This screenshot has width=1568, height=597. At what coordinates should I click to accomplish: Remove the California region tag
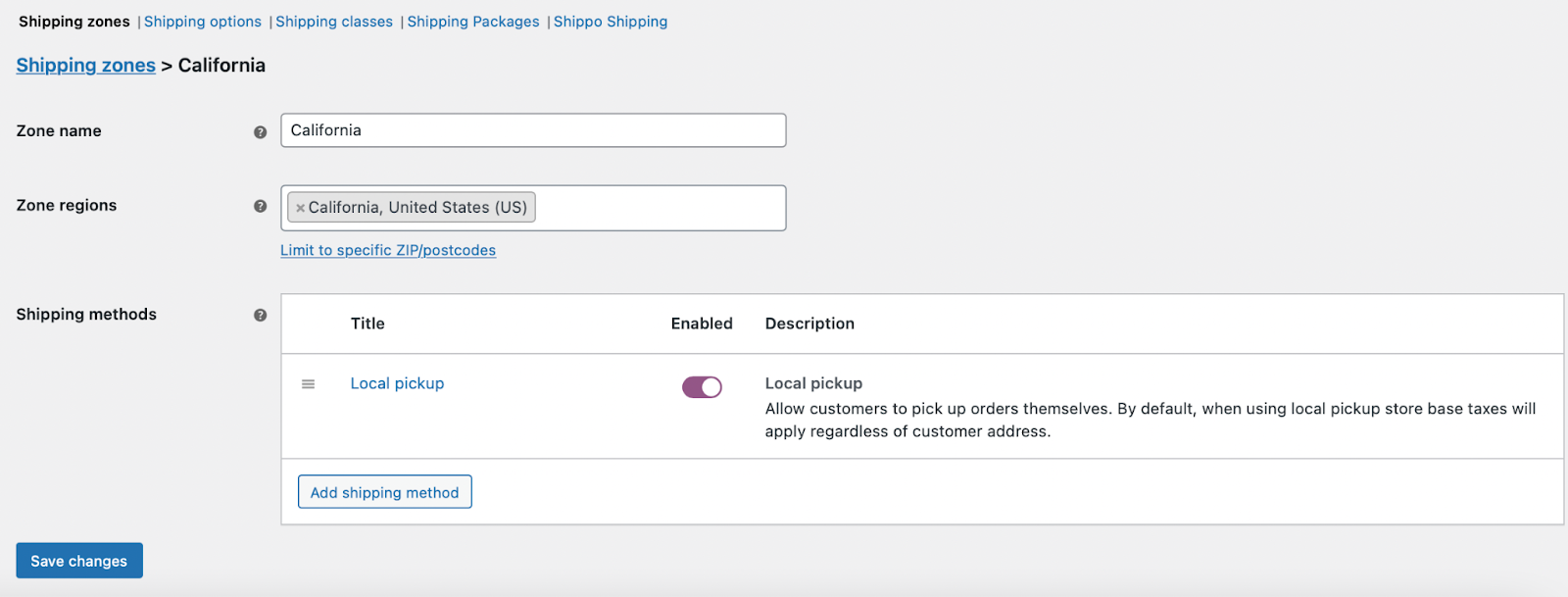point(300,208)
